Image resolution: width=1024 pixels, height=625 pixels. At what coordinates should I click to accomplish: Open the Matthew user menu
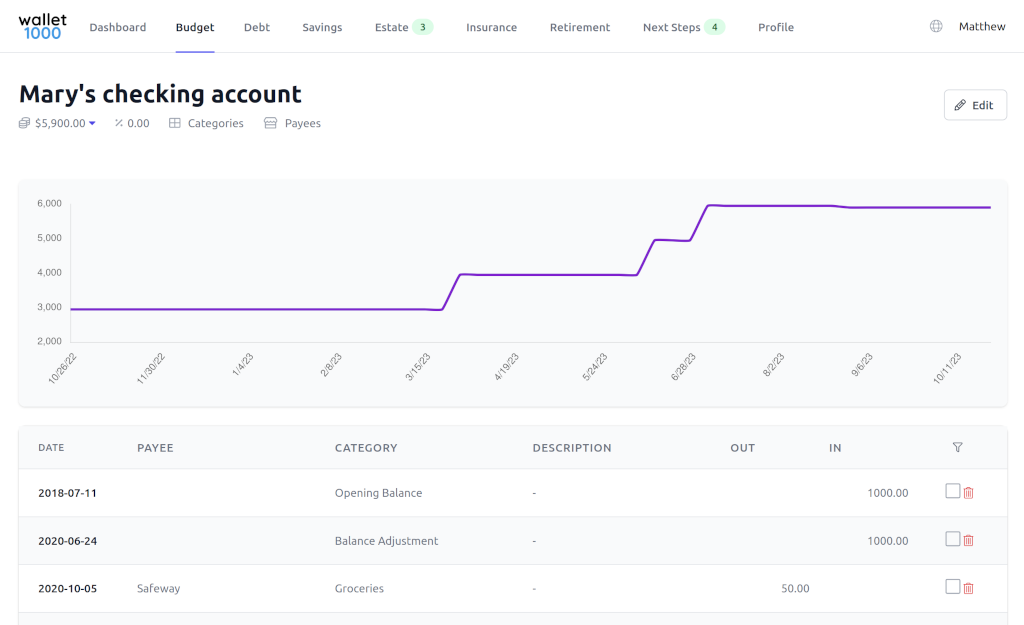(982, 26)
